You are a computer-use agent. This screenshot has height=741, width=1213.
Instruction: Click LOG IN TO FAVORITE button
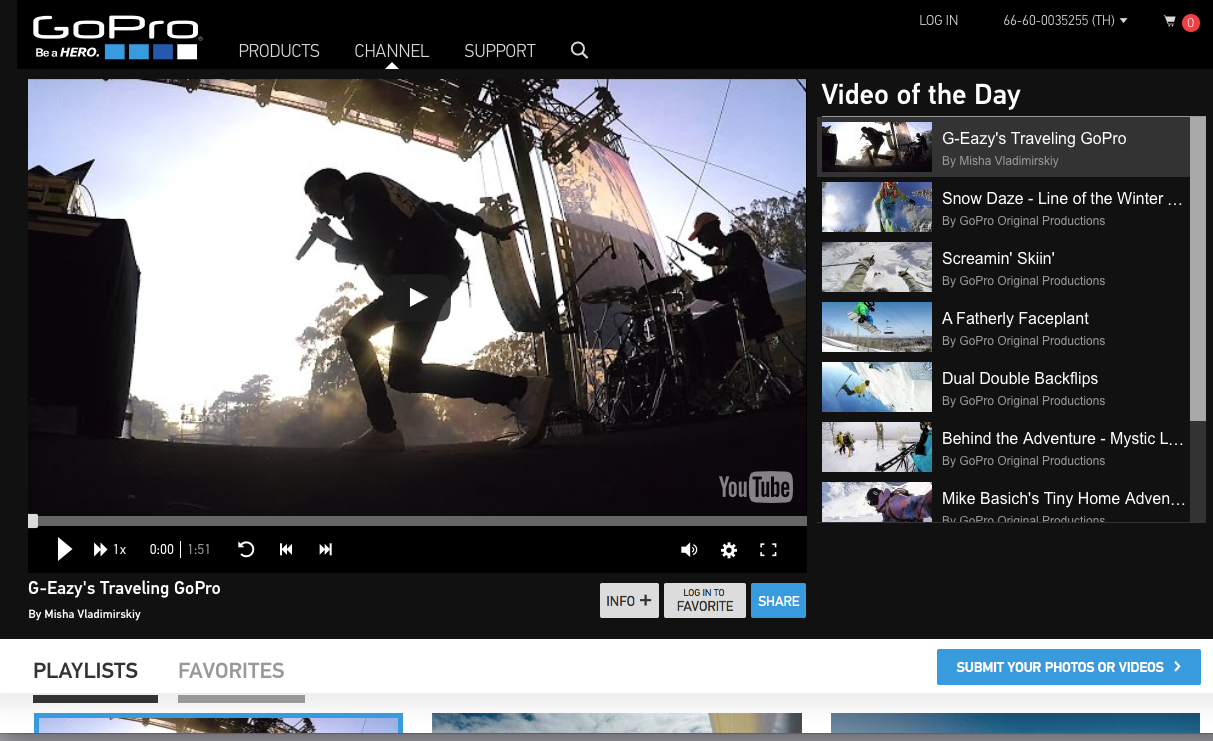click(705, 601)
